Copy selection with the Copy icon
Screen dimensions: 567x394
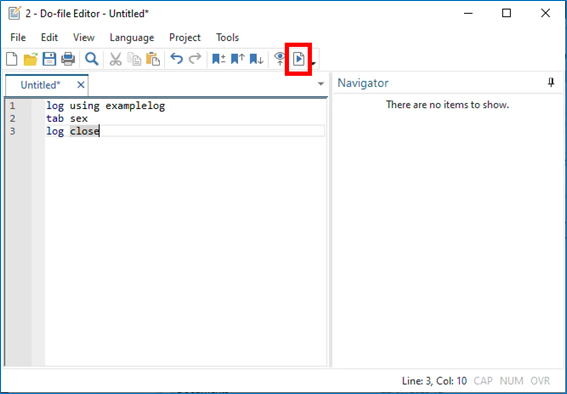click(134, 59)
